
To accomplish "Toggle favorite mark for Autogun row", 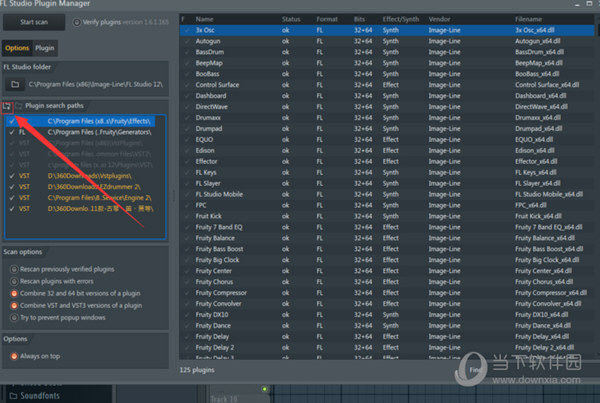I will point(187,41).
